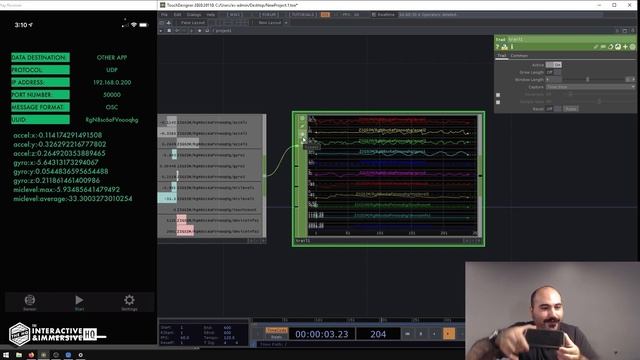Click the bypass flag on trail node

(x=302, y=134)
